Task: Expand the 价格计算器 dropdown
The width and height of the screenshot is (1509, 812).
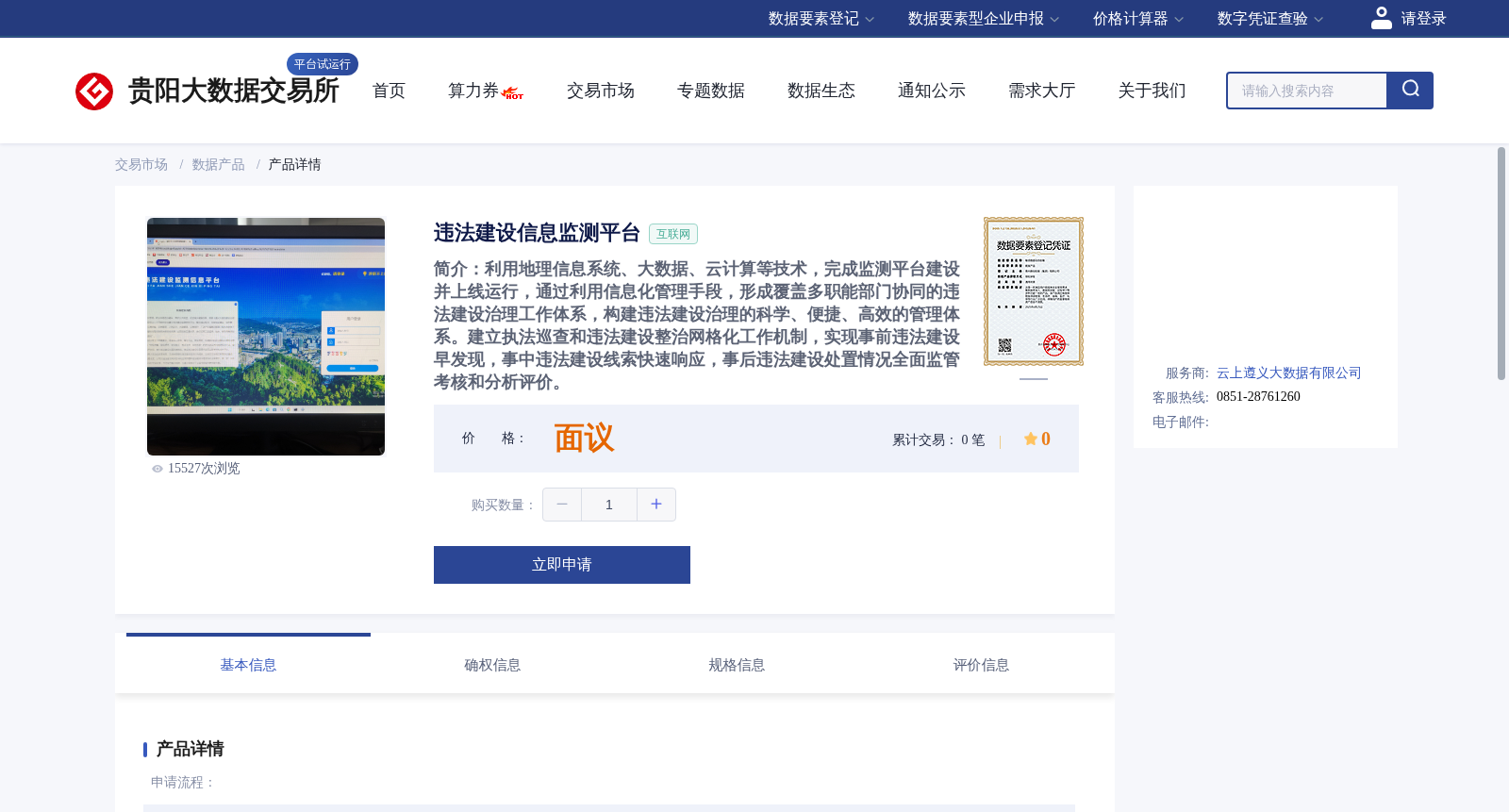Action: 1138,19
